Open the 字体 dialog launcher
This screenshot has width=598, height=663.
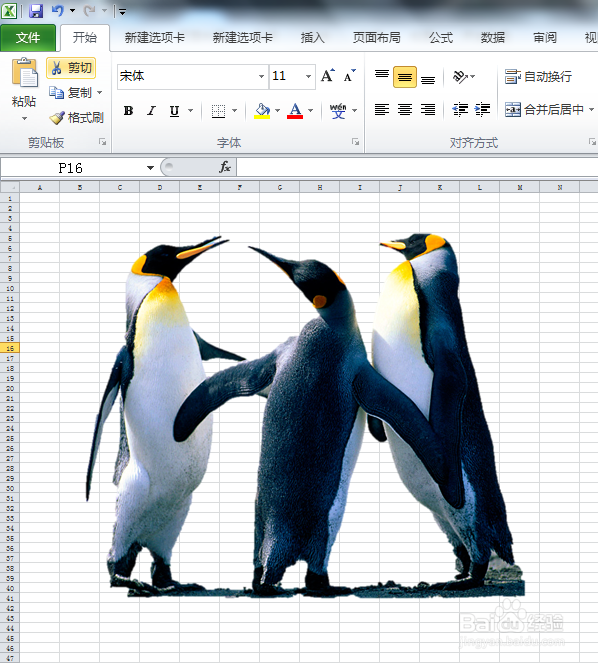(x=355, y=142)
